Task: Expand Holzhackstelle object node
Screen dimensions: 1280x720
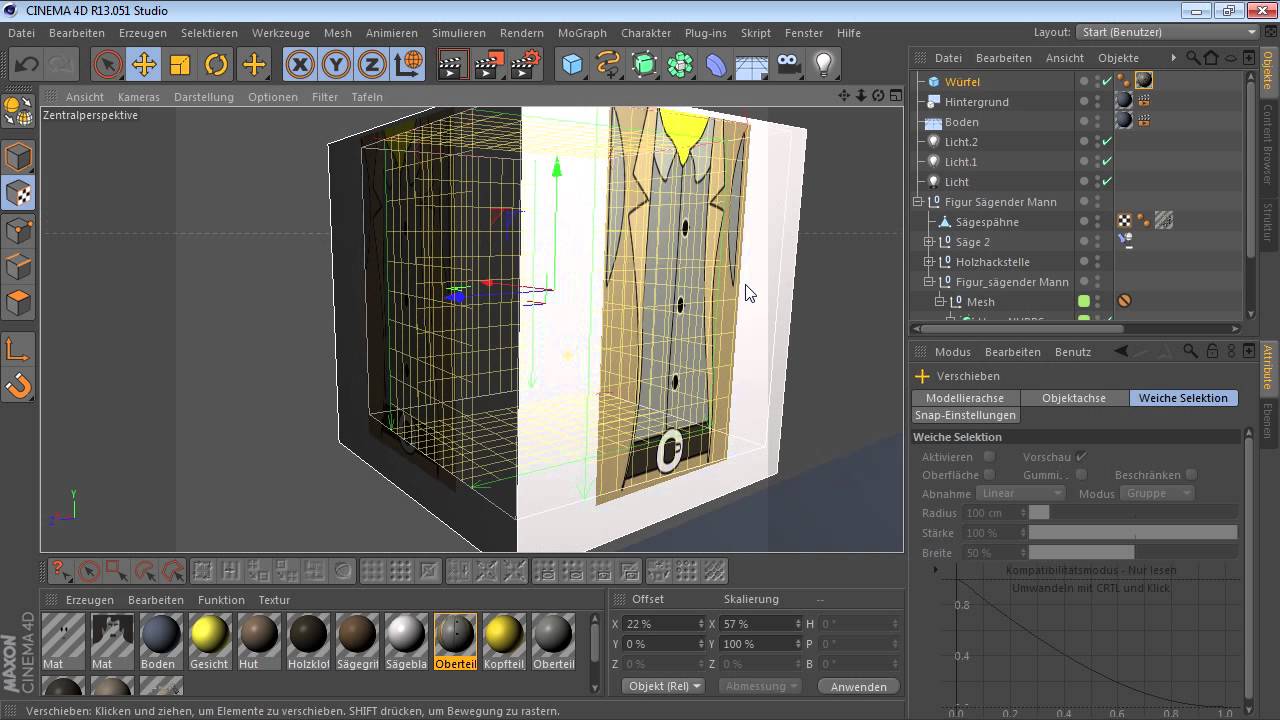Action: coord(929,262)
